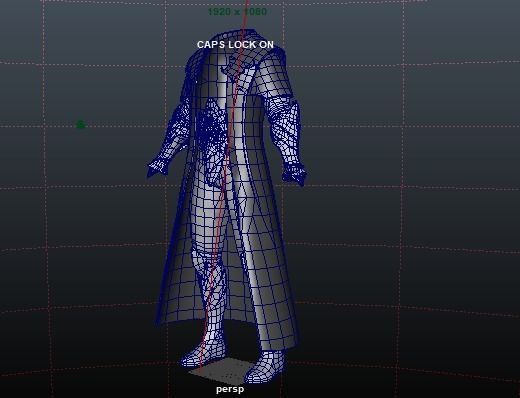Click the green marker on the left grid
Viewport: 520px width, 398px height.
point(81,125)
